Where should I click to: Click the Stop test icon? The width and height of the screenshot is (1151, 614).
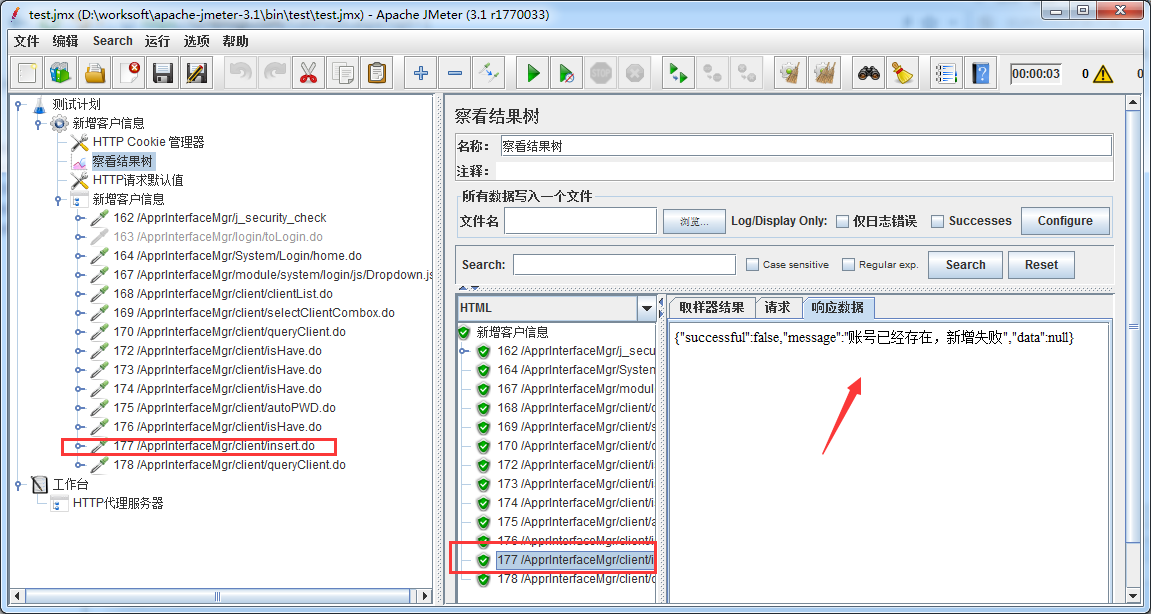(600, 73)
